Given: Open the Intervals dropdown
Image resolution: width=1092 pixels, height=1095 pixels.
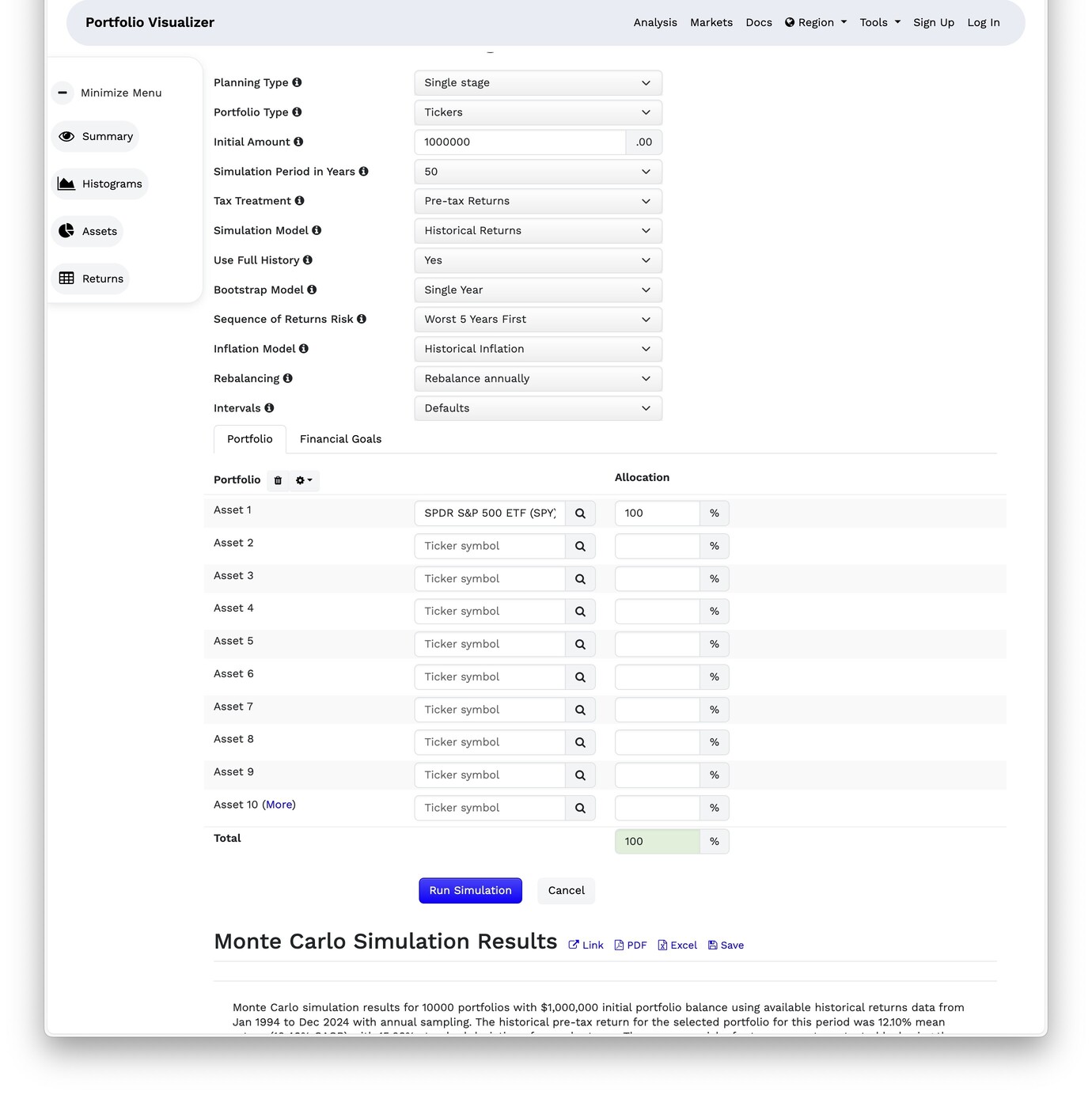Looking at the screenshot, I should pyautogui.click(x=538, y=408).
